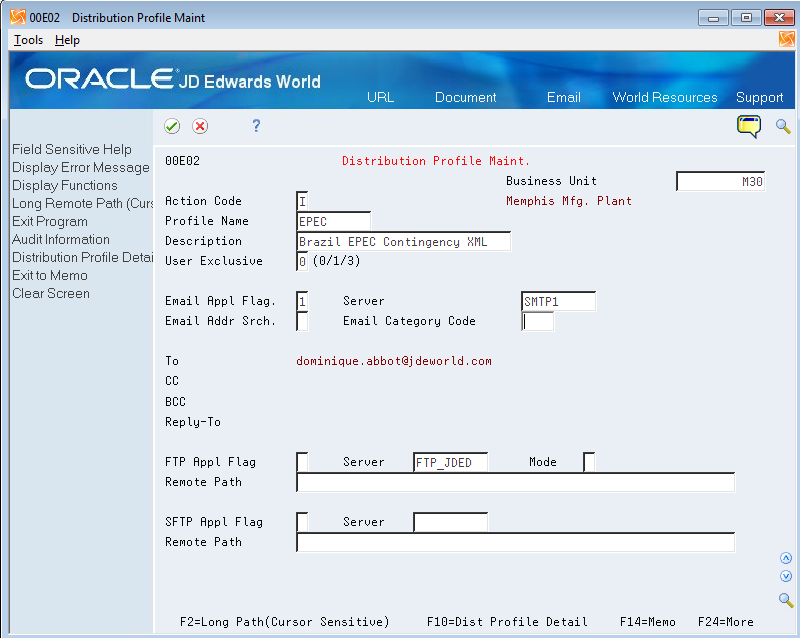This screenshot has width=800, height=638.
Task: Click the scroll down arrow icon
Action: 786,576
